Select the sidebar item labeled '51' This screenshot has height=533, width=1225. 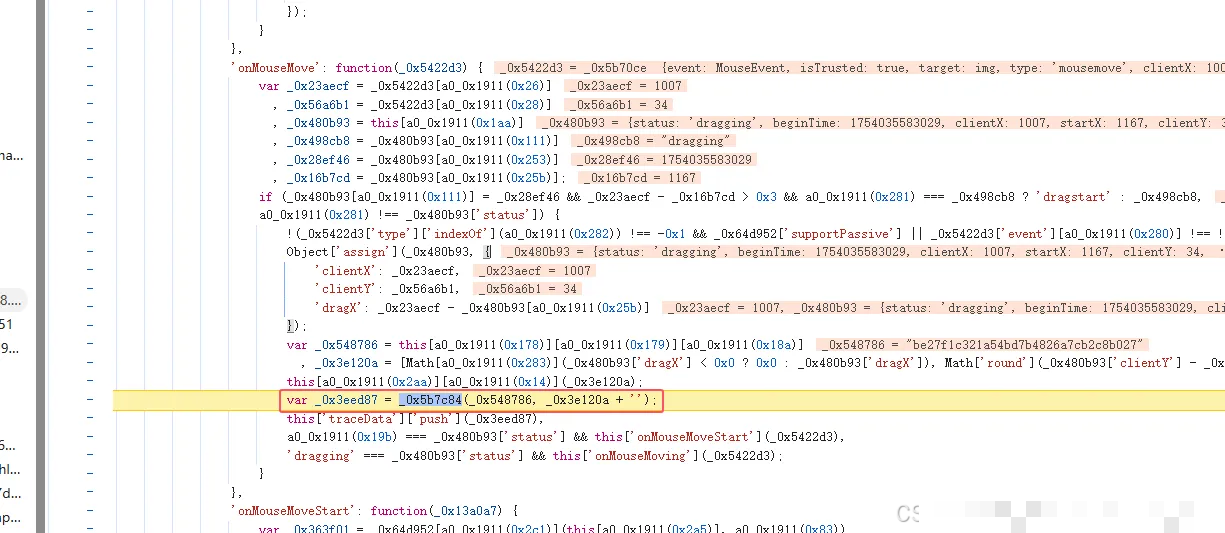tap(7, 324)
